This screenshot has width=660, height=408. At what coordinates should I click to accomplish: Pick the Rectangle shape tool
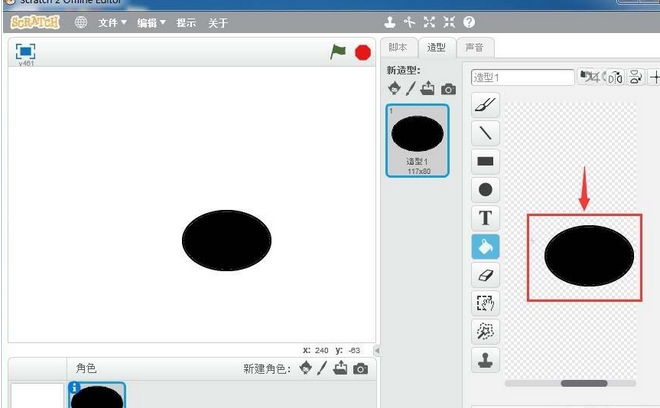485,161
